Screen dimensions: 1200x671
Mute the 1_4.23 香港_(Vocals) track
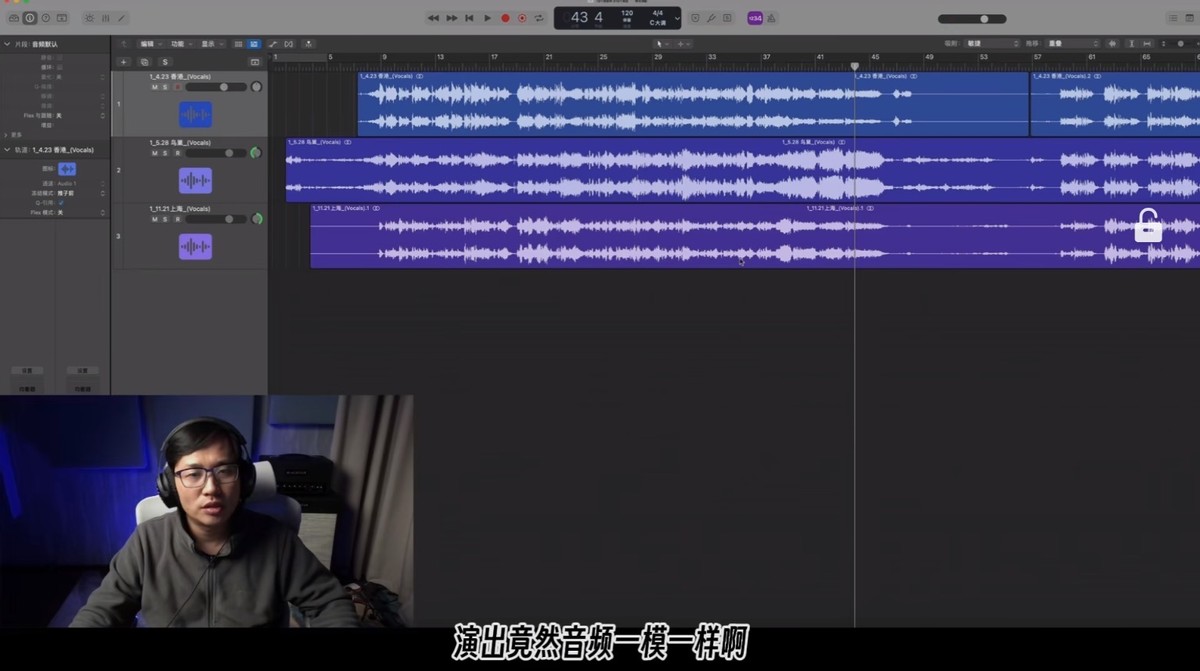click(154, 87)
